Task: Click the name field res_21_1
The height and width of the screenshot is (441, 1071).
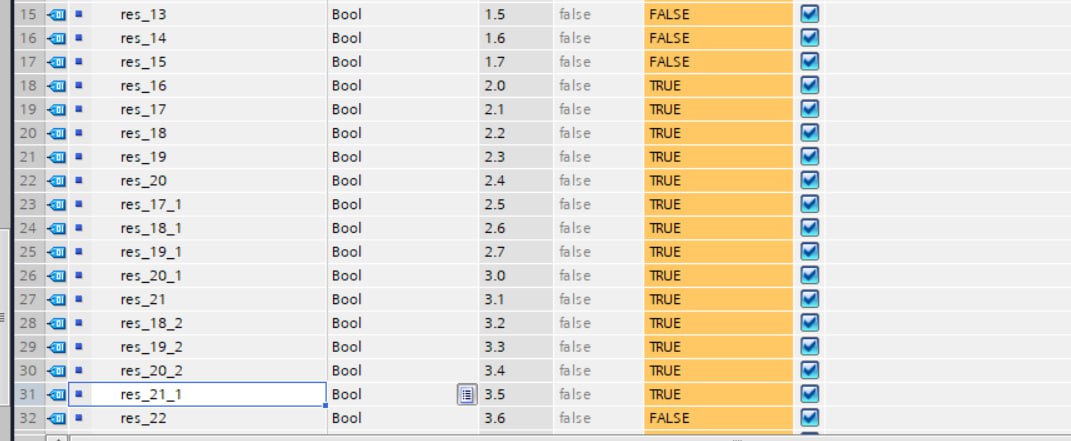Action: 197,394
